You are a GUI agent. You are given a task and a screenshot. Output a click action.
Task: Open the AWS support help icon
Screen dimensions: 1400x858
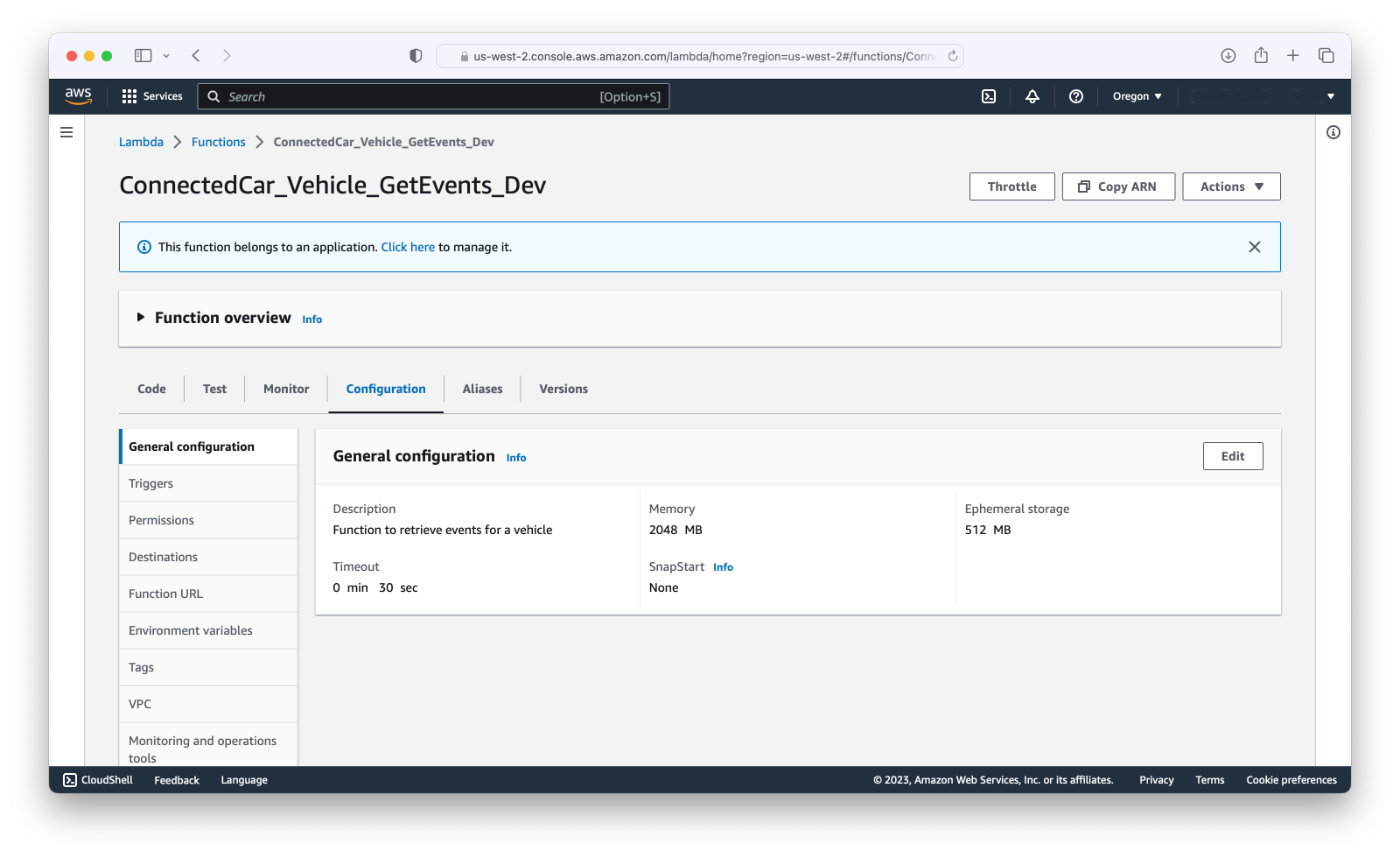coord(1076,96)
